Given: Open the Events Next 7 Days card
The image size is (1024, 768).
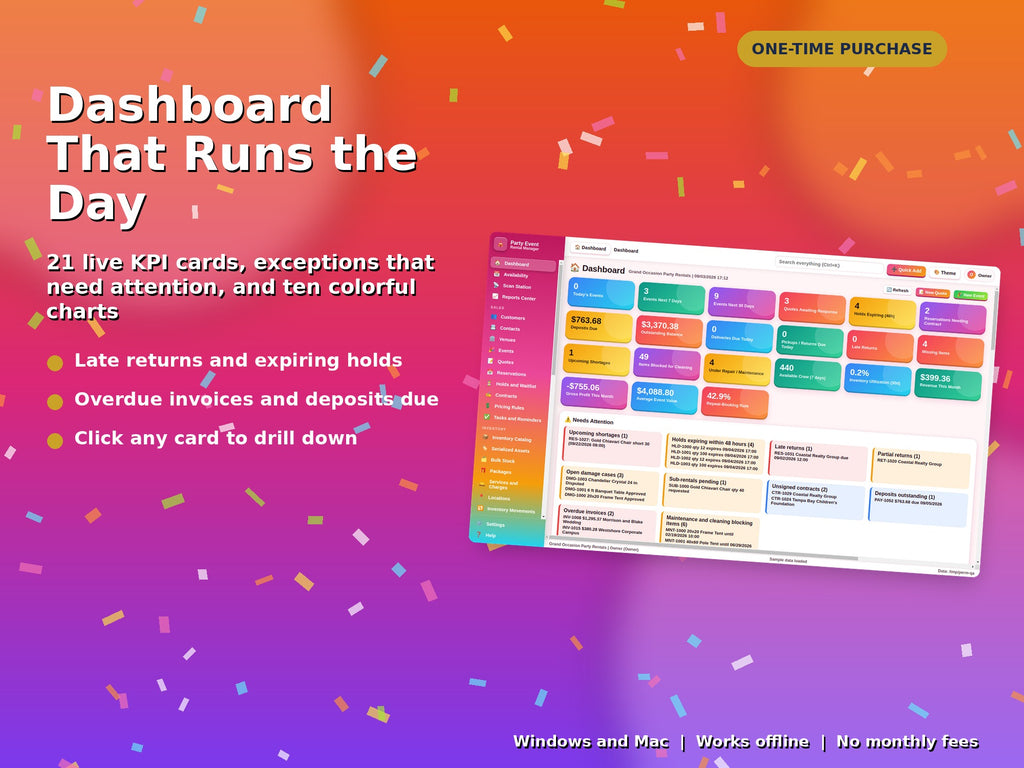Looking at the screenshot, I should [671, 298].
